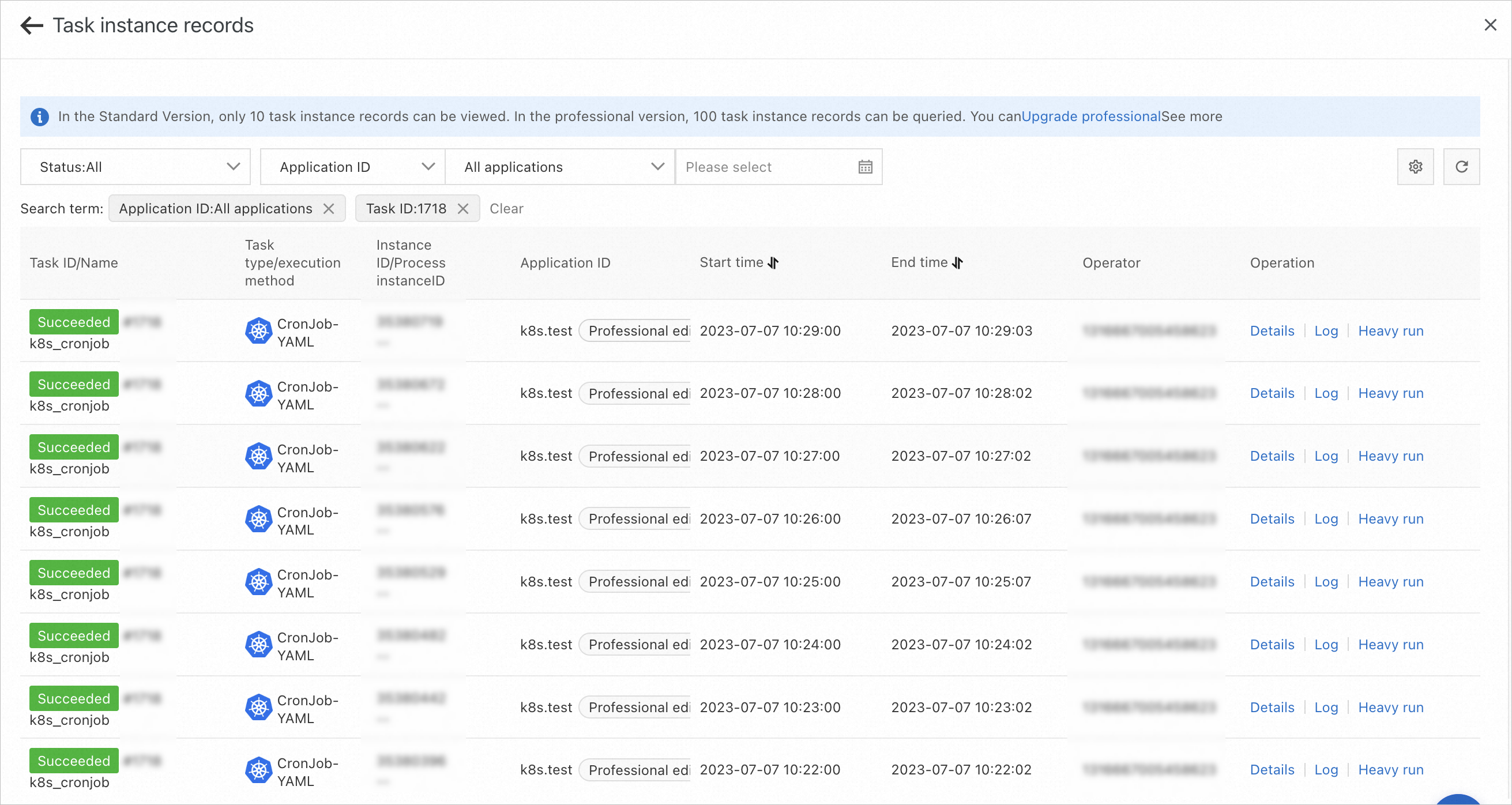
Task: Click Heavy run for the 10:25:00 instance
Action: click(1390, 581)
